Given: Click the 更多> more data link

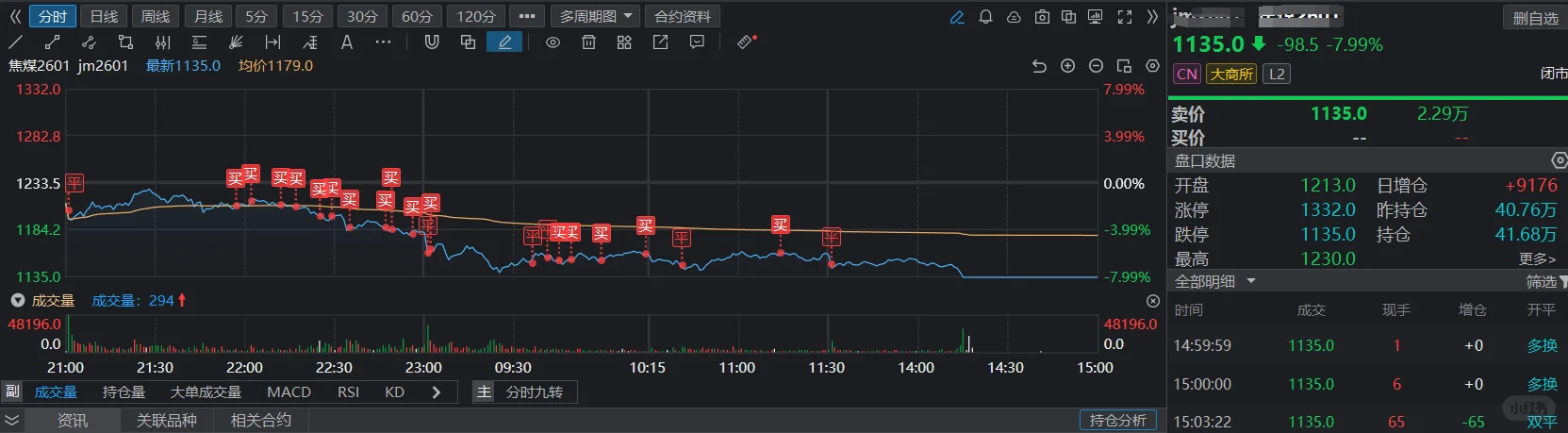Looking at the screenshot, I should (x=1537, y=258).
